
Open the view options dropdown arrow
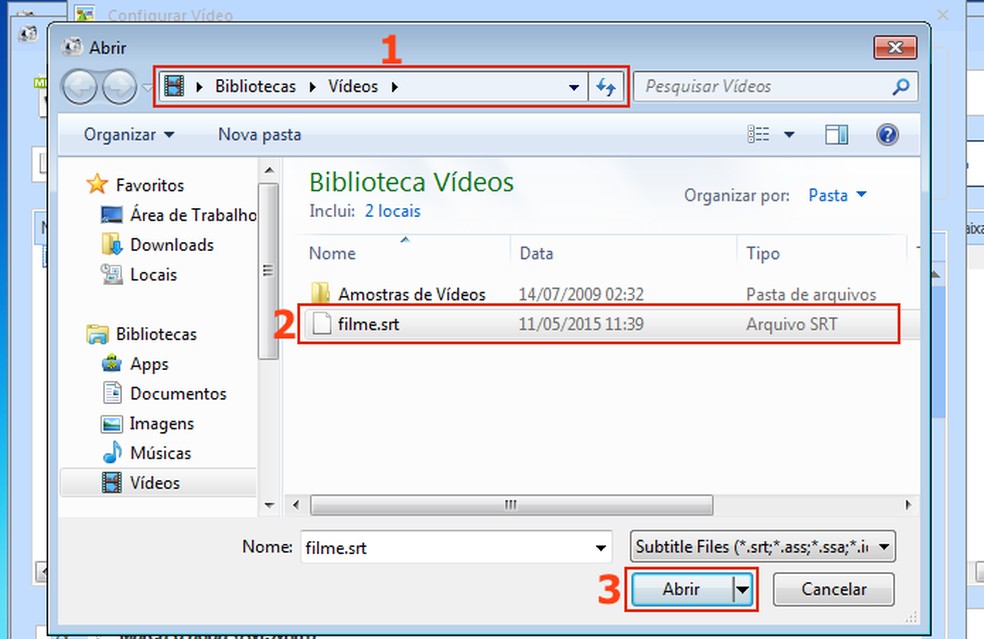789,134
